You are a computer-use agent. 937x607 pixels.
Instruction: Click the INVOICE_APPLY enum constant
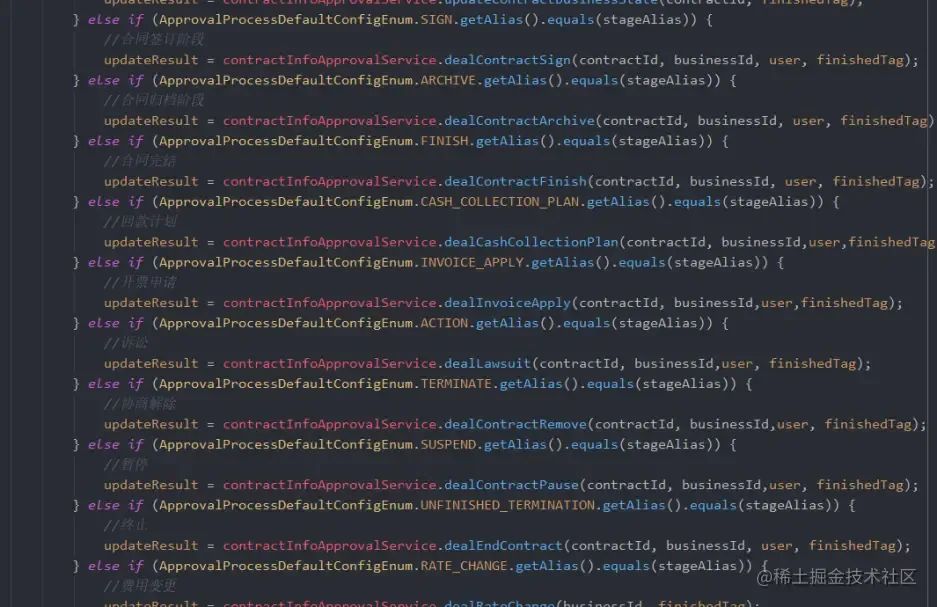[472, 263]
